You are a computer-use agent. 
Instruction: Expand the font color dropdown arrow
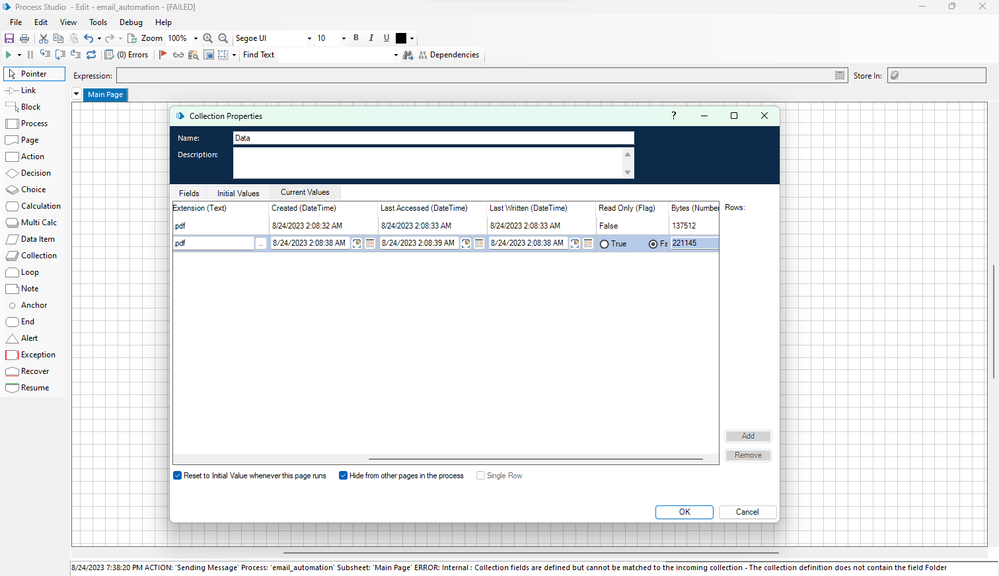(412, 38)
